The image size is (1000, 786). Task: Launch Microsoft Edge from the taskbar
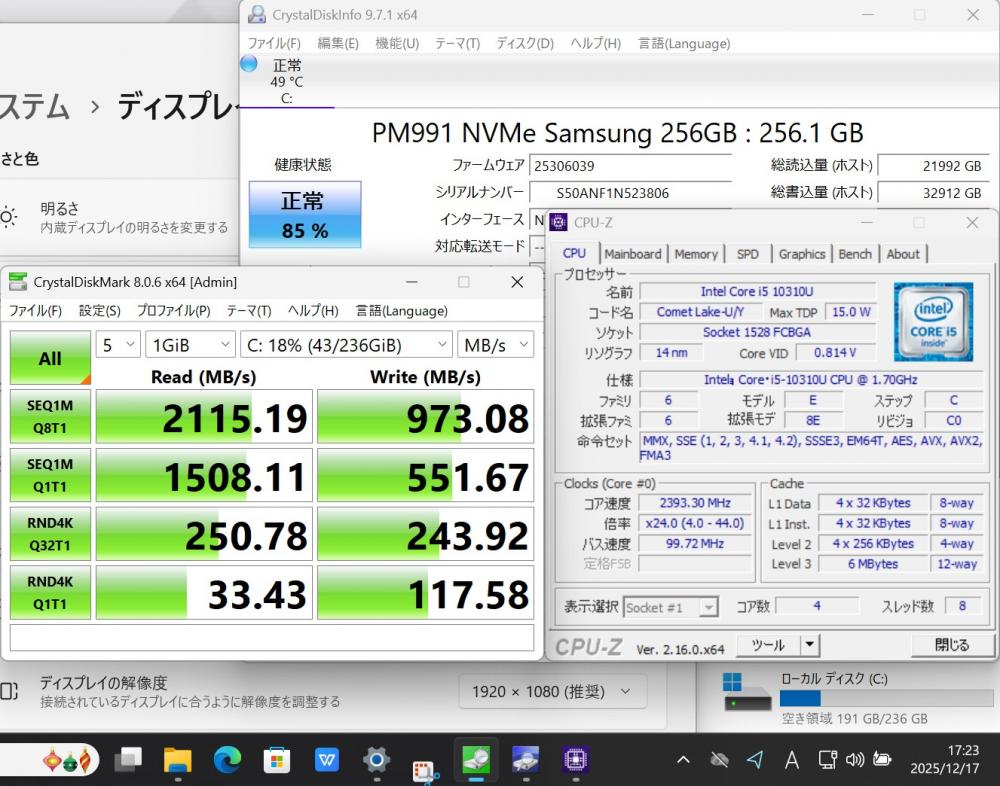point(227,761)
